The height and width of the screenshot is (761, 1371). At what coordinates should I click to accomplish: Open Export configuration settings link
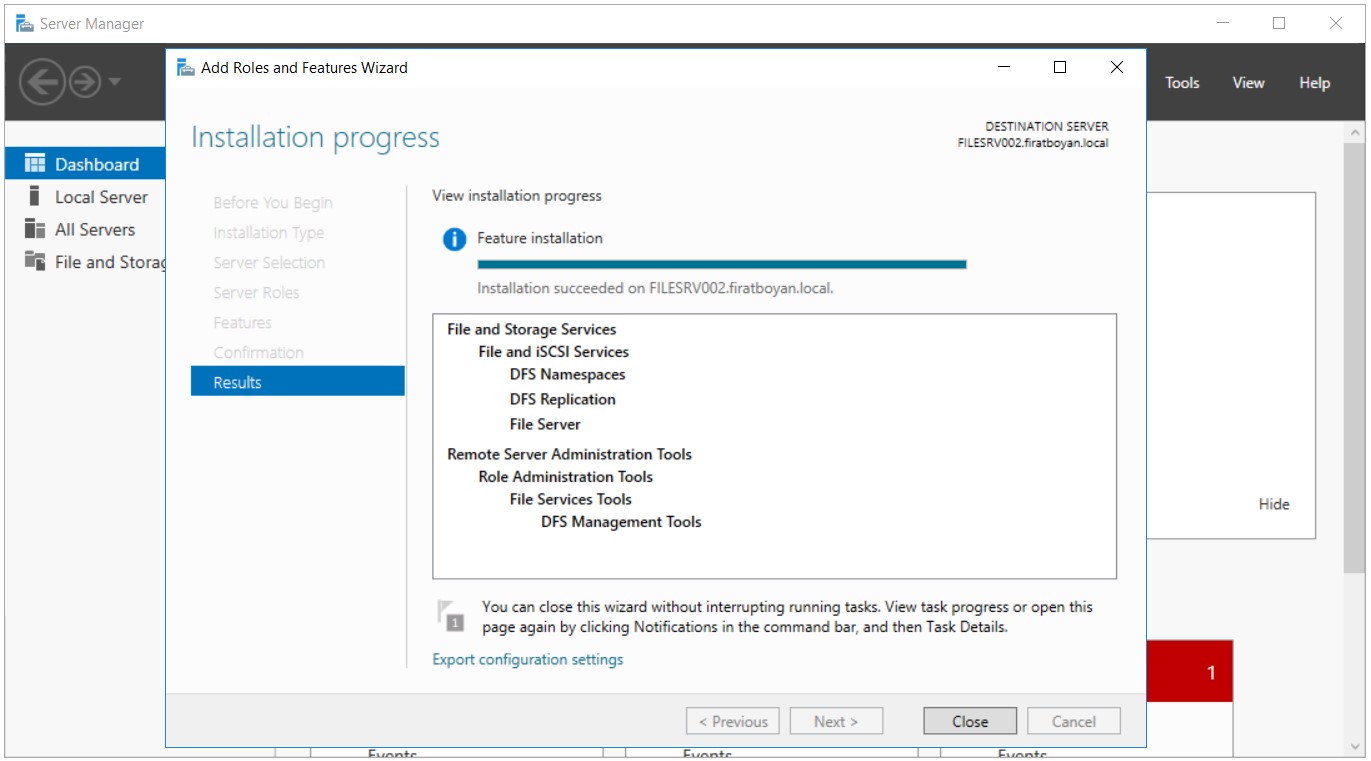pyautogui.click(x=528, y=659)
